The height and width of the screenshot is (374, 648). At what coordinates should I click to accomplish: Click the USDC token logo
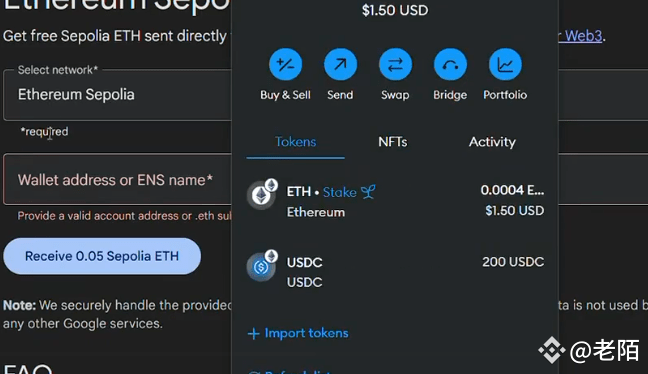coord(262,266)
